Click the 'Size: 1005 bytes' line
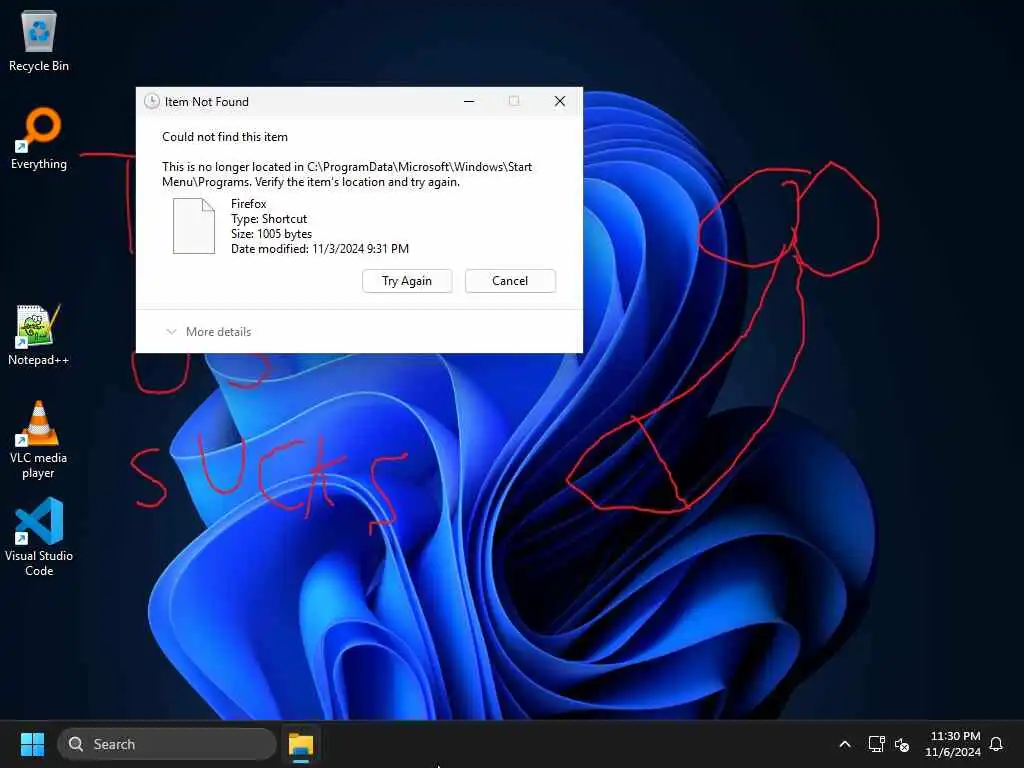This screenshot has height=768, width=1024. point(271,234)
